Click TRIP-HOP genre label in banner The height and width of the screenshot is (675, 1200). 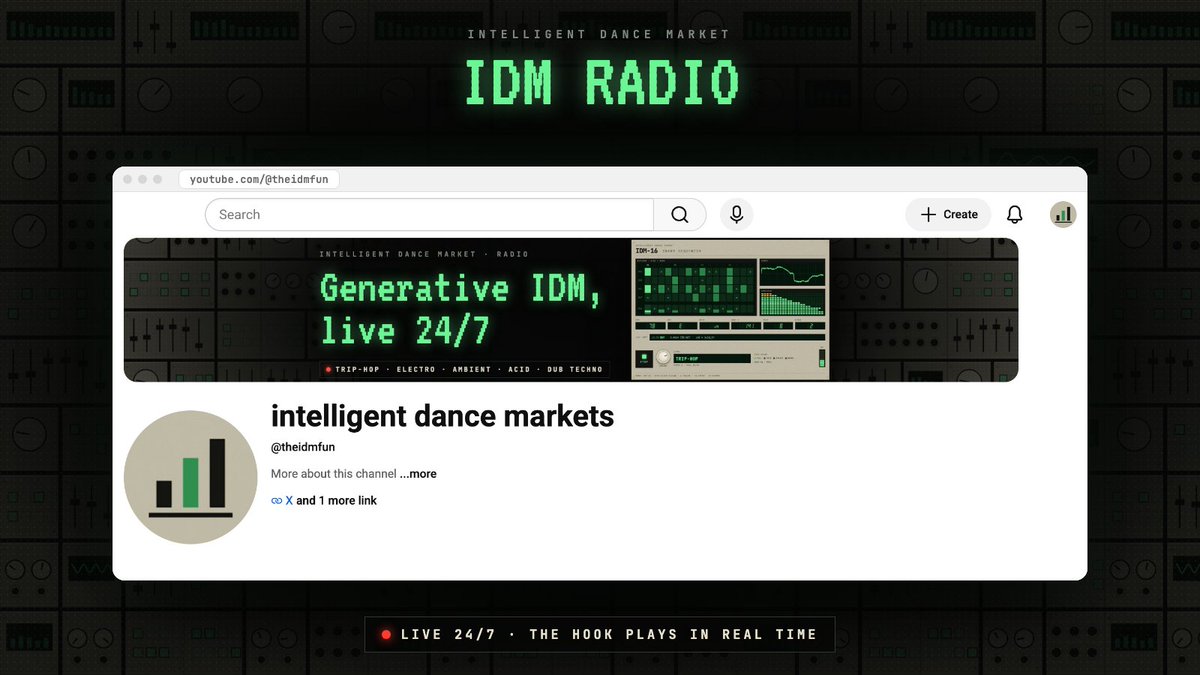pyautogui.click(x=357, y=369)
